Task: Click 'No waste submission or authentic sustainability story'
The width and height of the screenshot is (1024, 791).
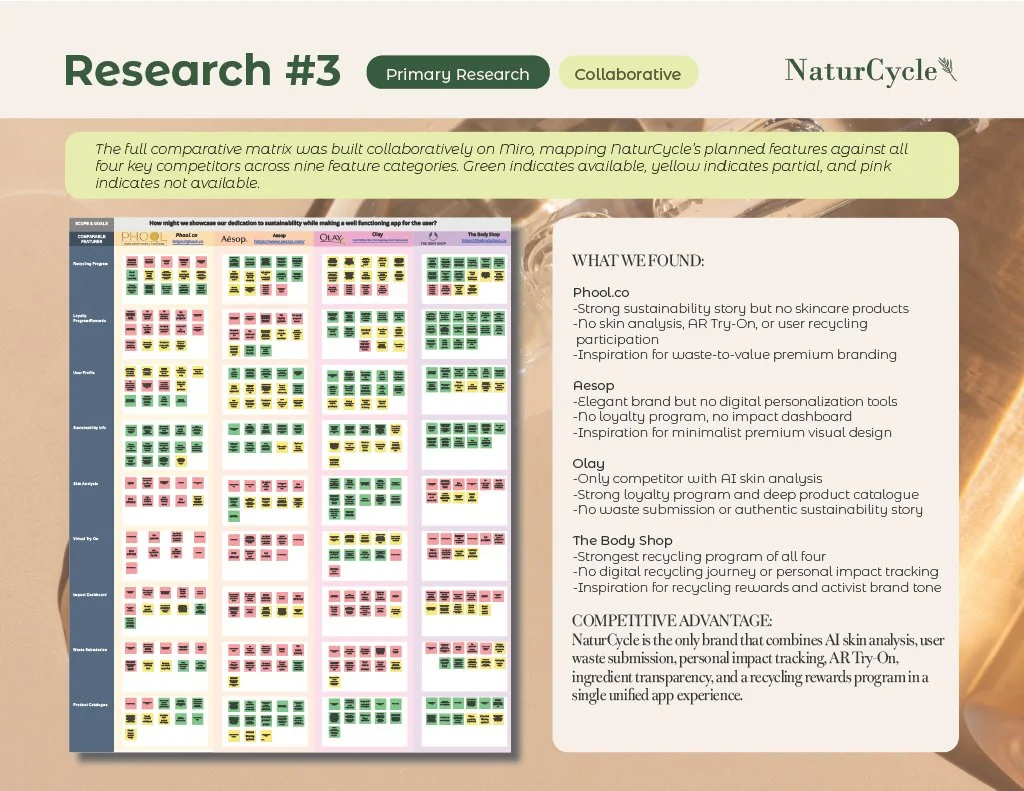Action: [748, 509]
